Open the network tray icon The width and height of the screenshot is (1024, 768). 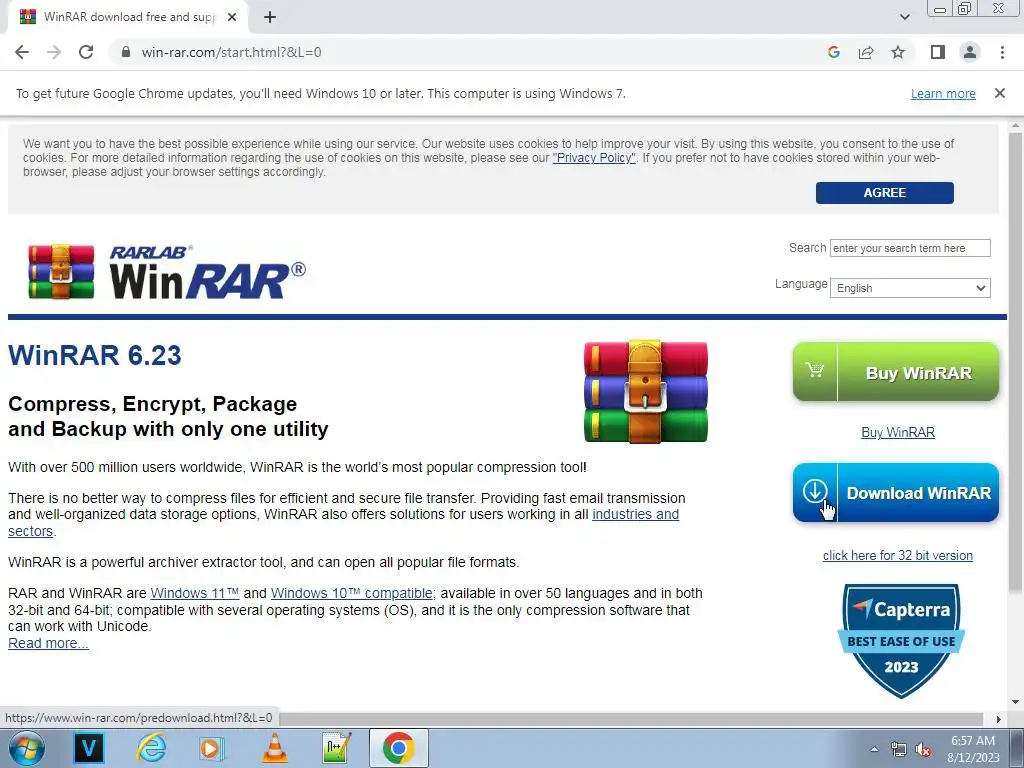coord(899,750)
